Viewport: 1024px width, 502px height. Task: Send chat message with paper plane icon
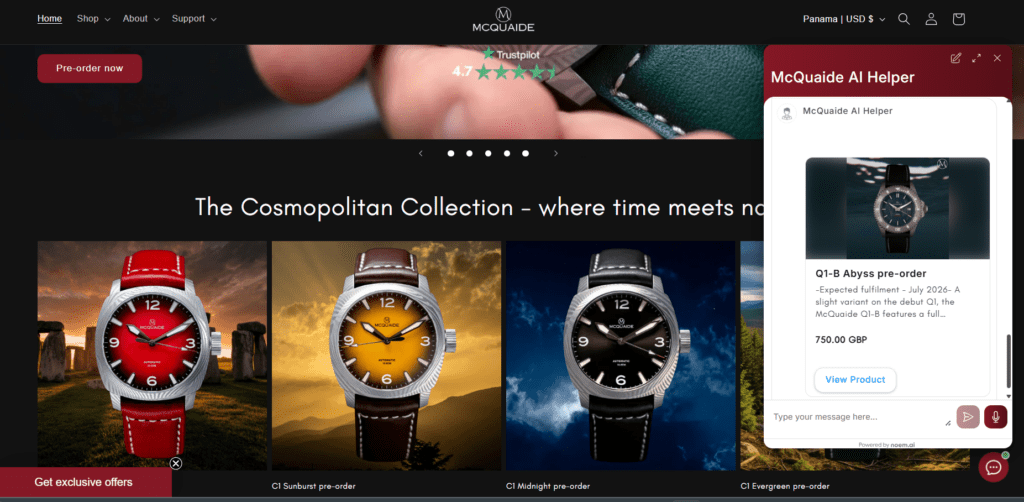[x=968, y=416]
